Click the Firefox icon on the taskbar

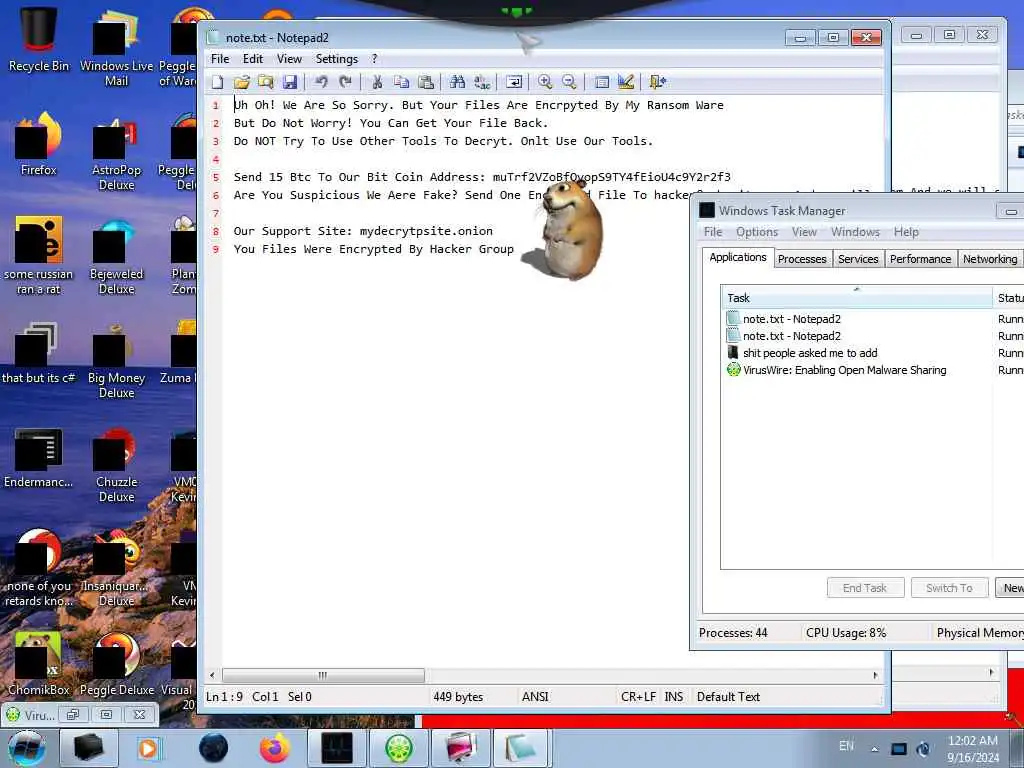[275, 748]
